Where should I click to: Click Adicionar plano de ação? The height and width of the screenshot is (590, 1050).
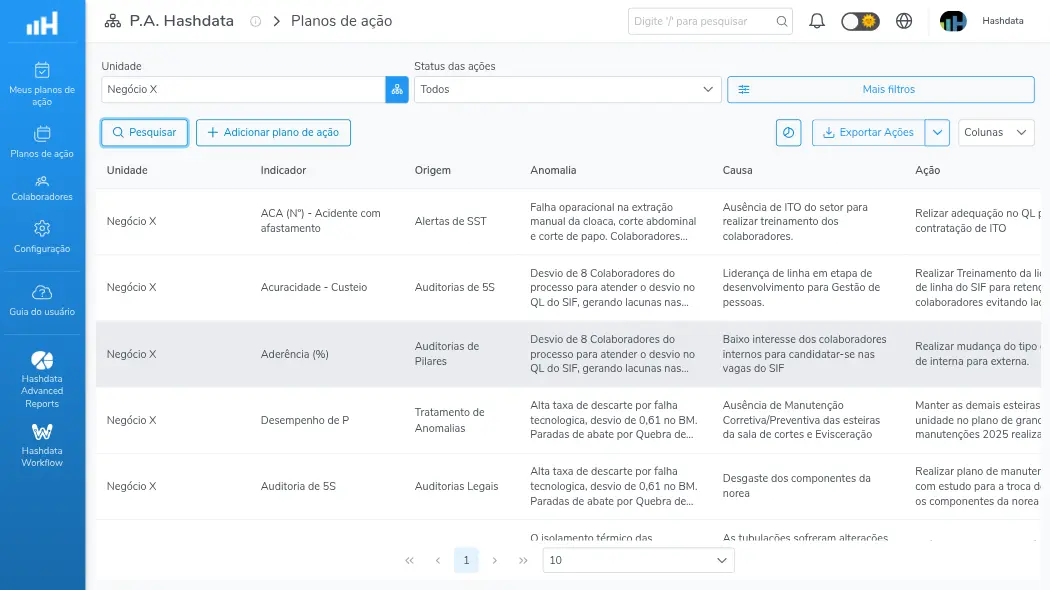tap(273, 133)
